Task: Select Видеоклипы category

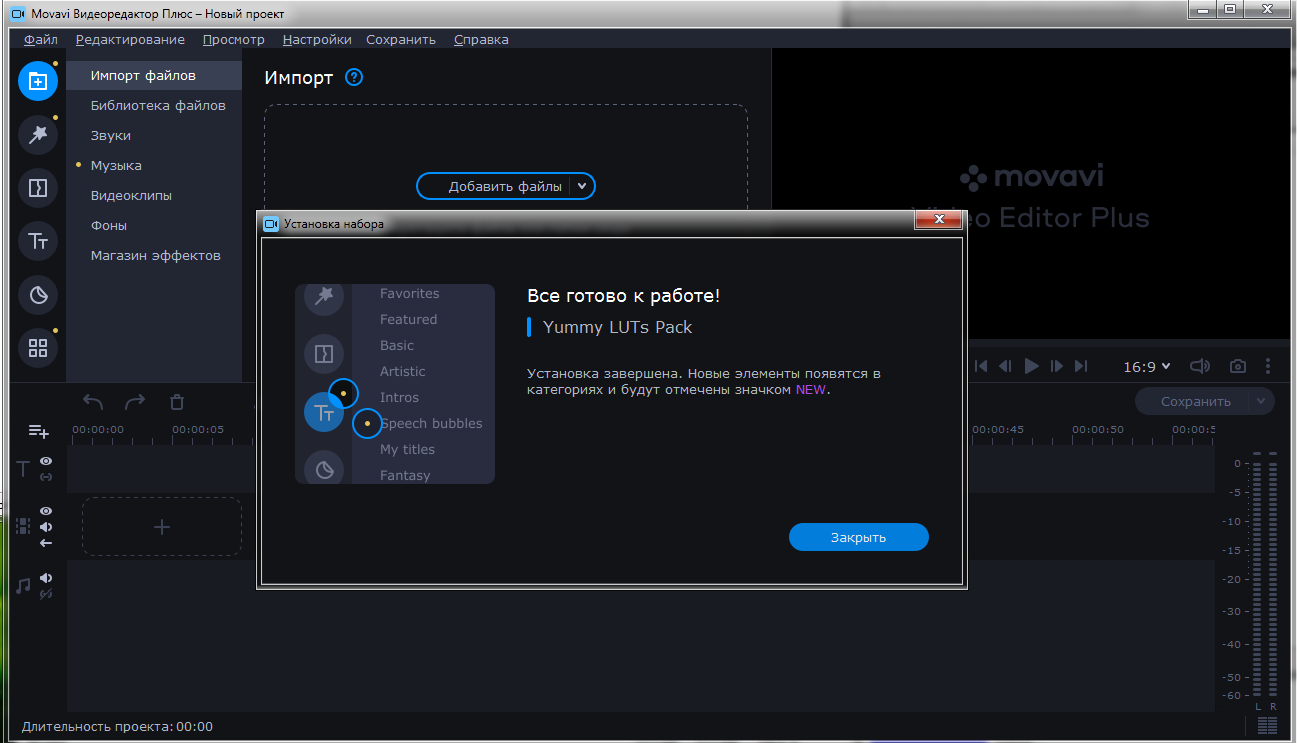Action: coord(154,195)
